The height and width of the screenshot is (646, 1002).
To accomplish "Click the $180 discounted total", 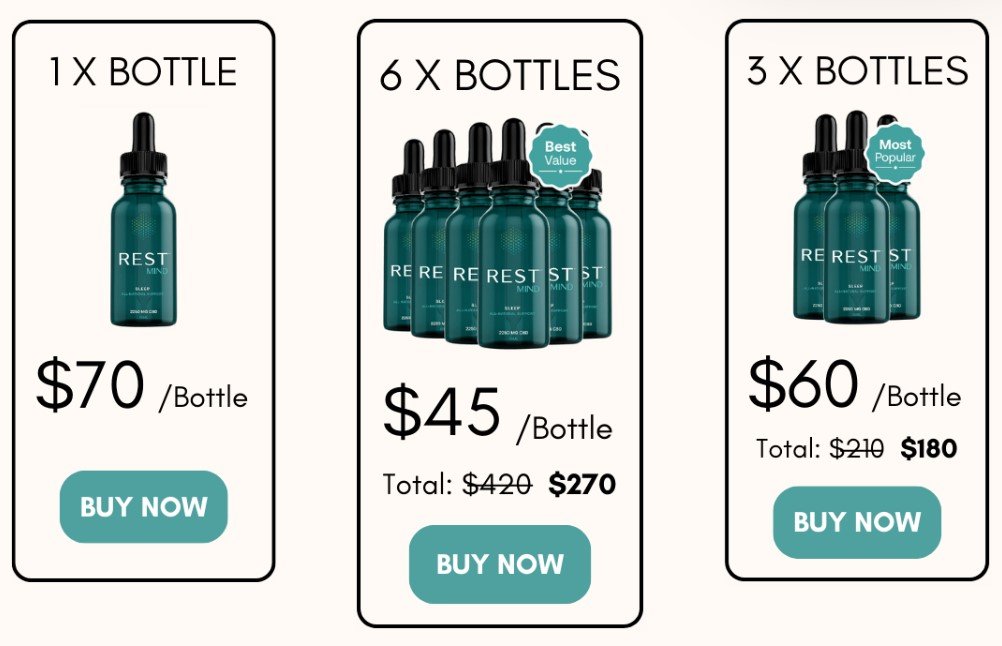I will [929, 448].
